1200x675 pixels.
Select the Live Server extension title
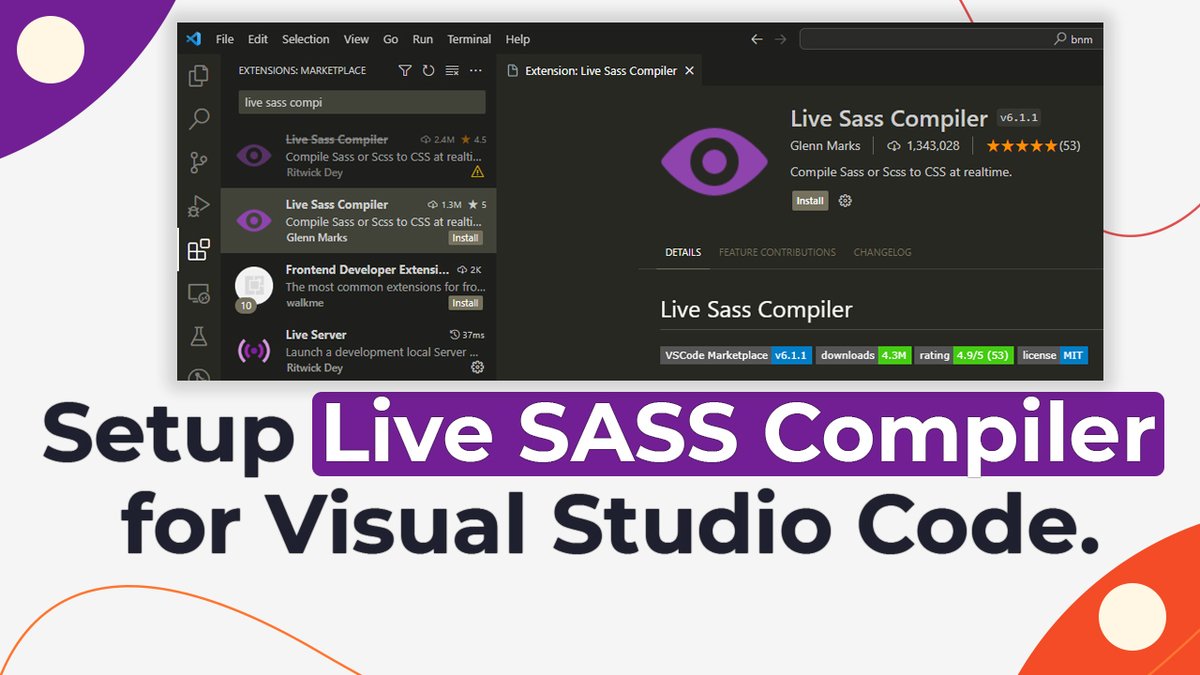coord(316,335)
